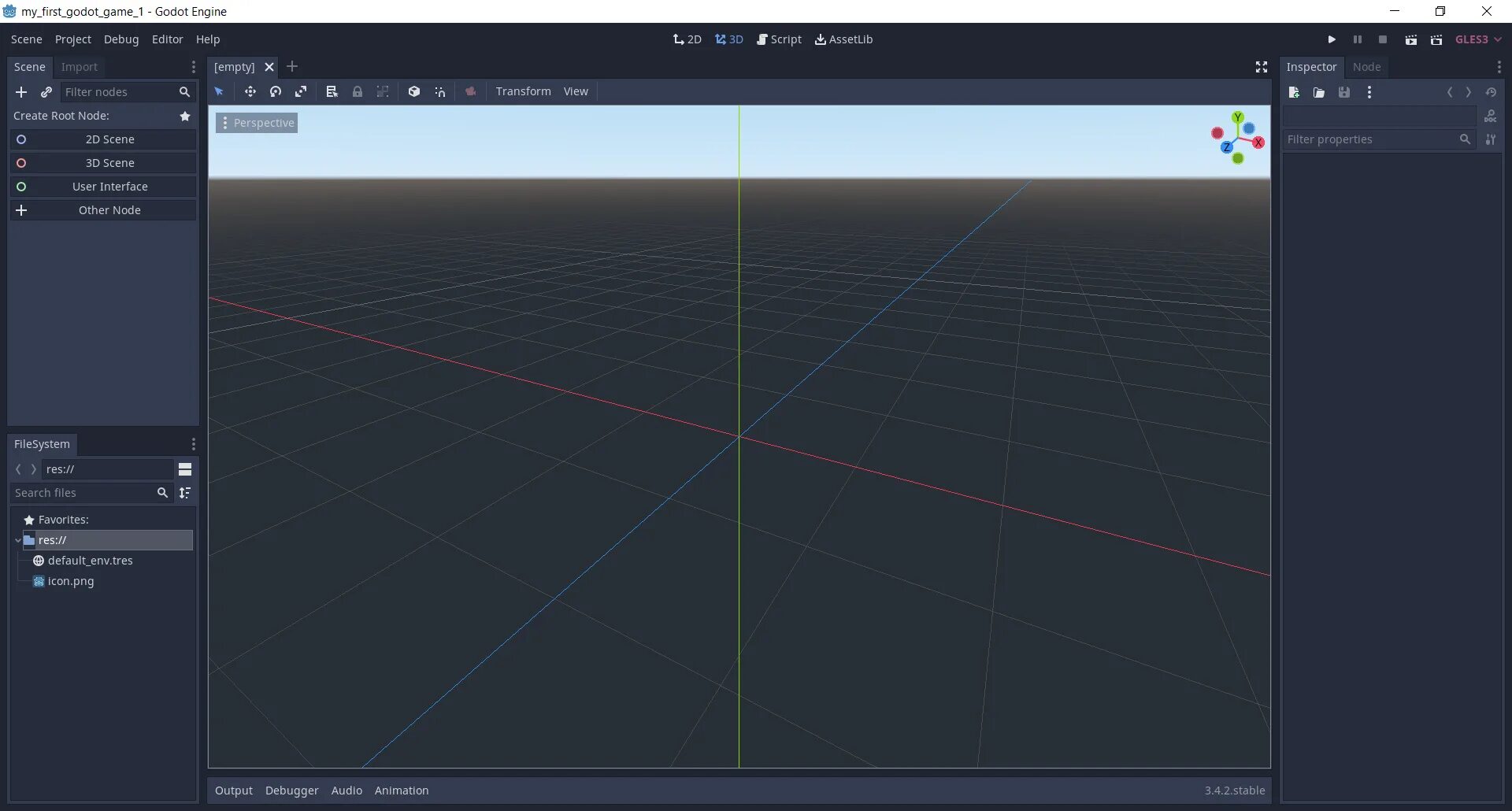Screen dimensions: 1512x811
Task: Open the Perspective view options menu
Action: tap(257, 123)
